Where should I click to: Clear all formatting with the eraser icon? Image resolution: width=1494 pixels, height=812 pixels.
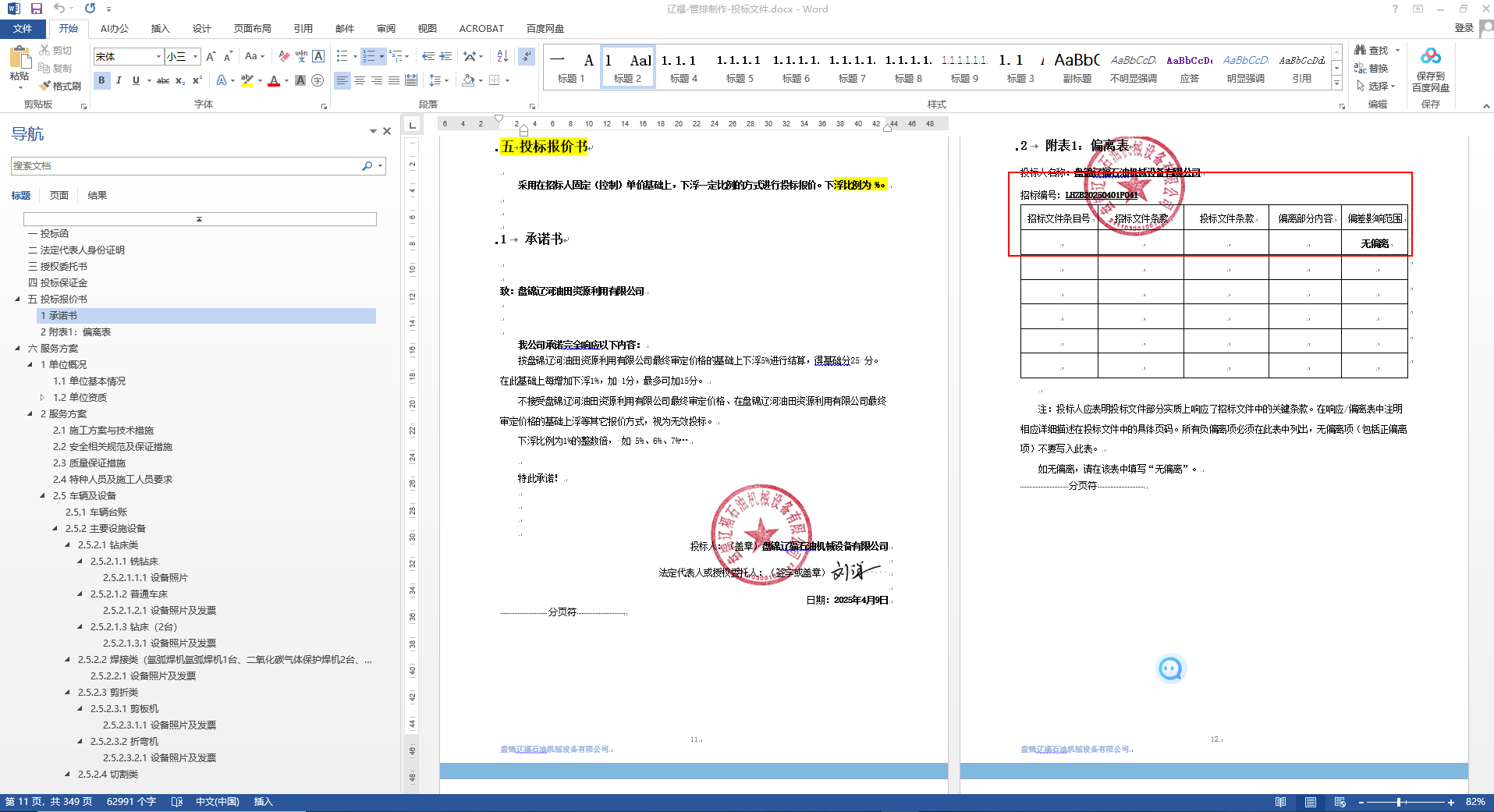click(284, 56)
